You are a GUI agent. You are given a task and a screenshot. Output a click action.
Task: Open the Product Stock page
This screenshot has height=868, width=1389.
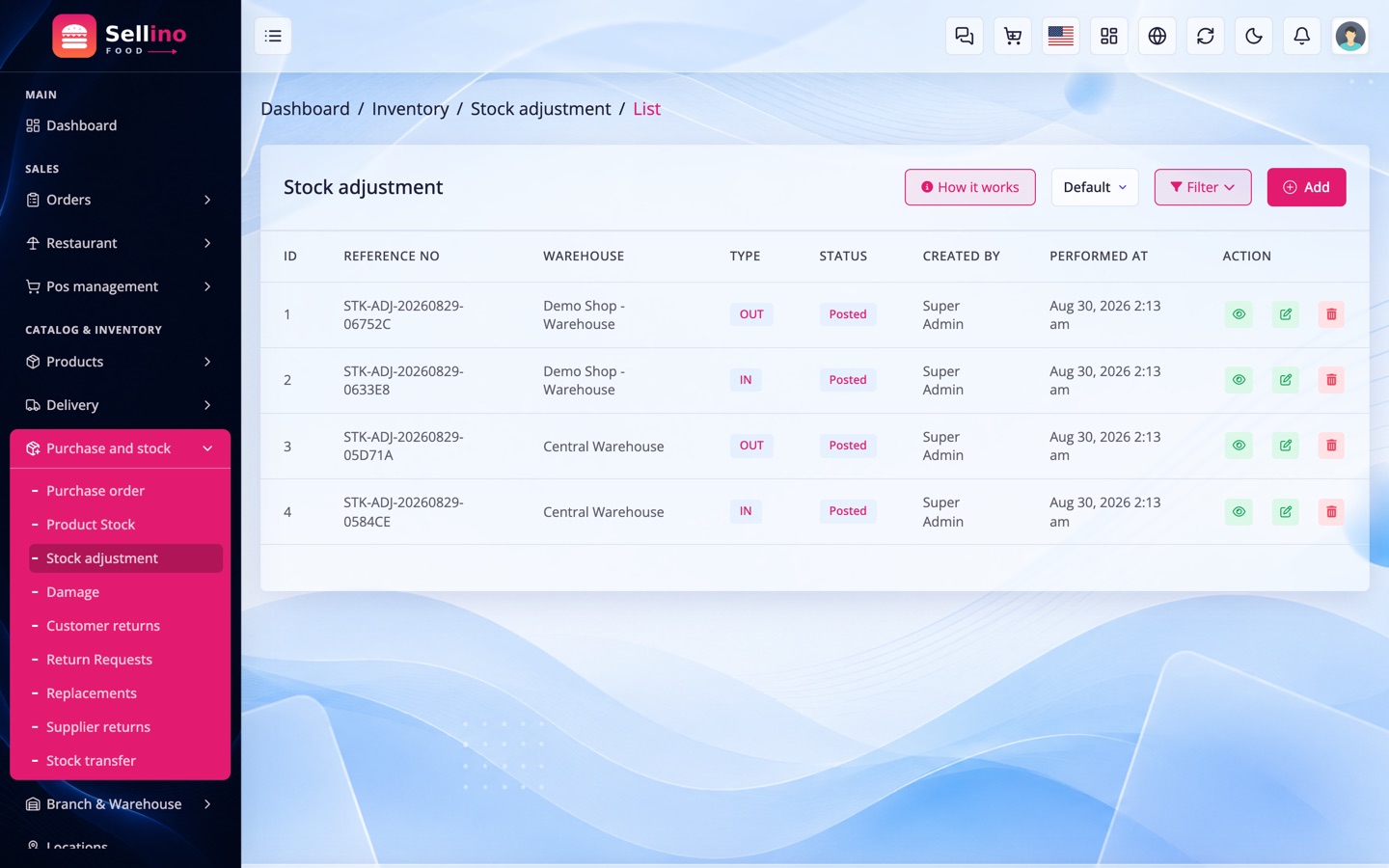125,525
